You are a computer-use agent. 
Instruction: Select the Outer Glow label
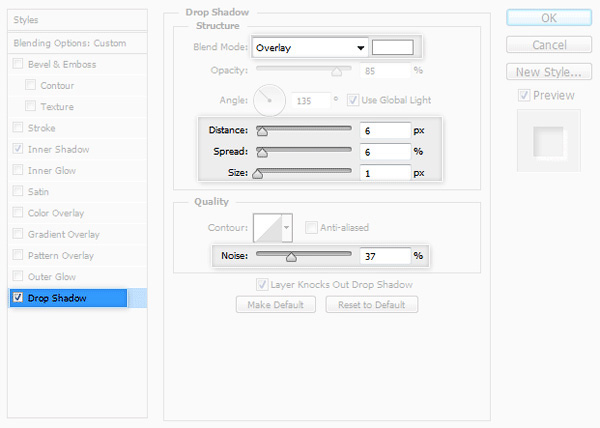pos(52,277)
